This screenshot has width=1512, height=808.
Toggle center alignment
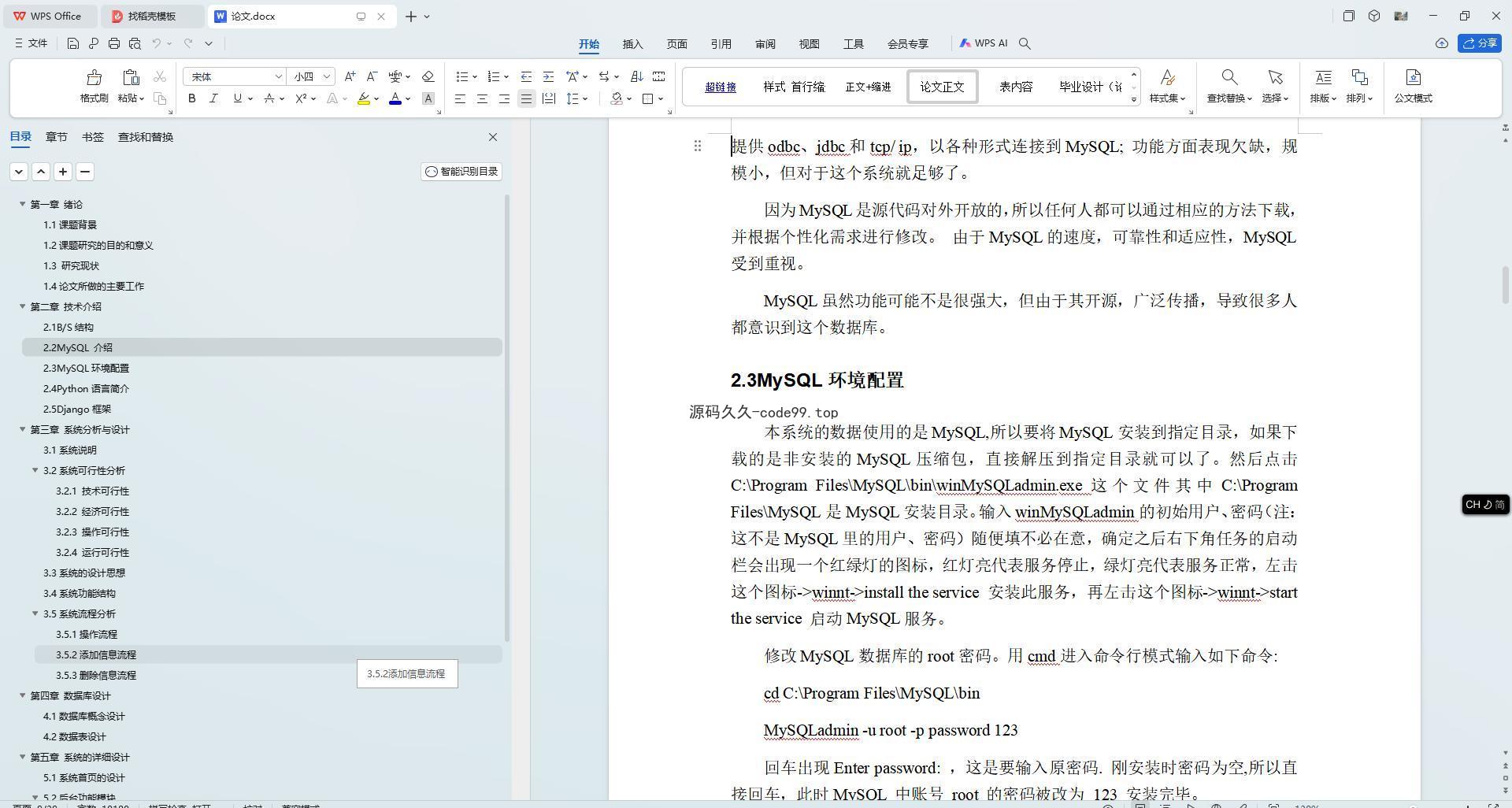[482, 98]
